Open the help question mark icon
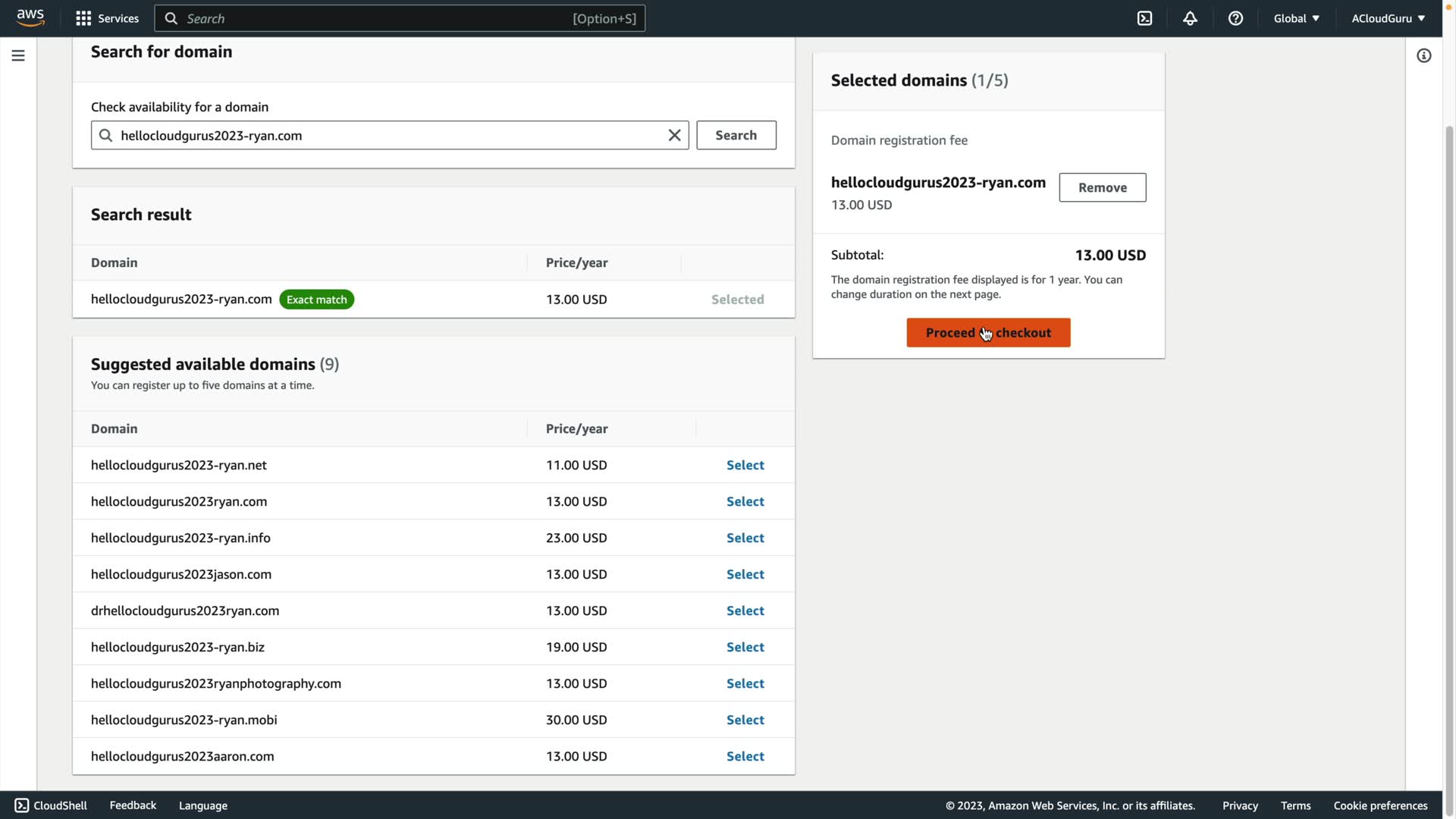 pos(1235,18)
